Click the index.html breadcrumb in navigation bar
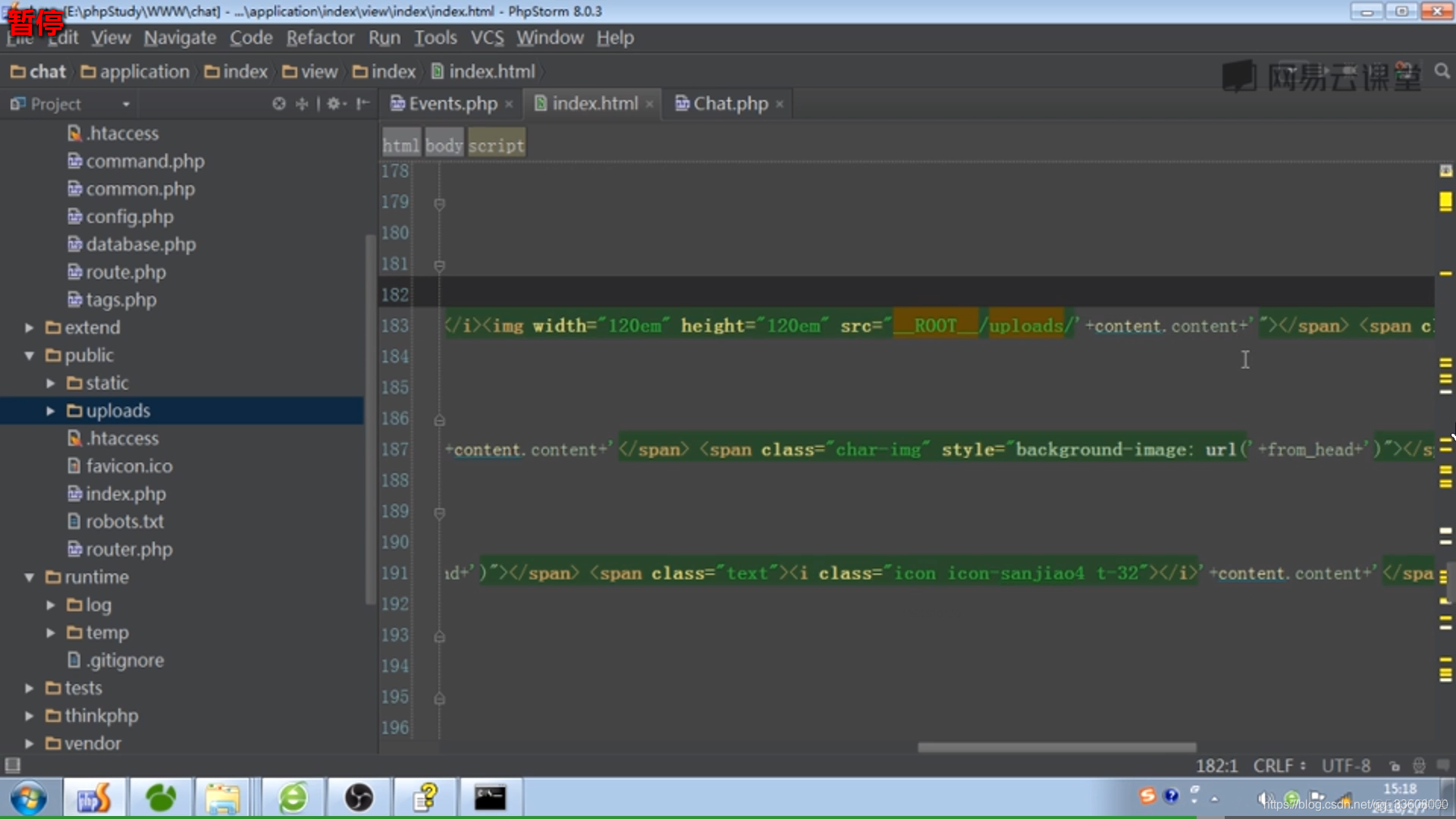This screenshot has width=1456, height=819. tap(483, 72)
